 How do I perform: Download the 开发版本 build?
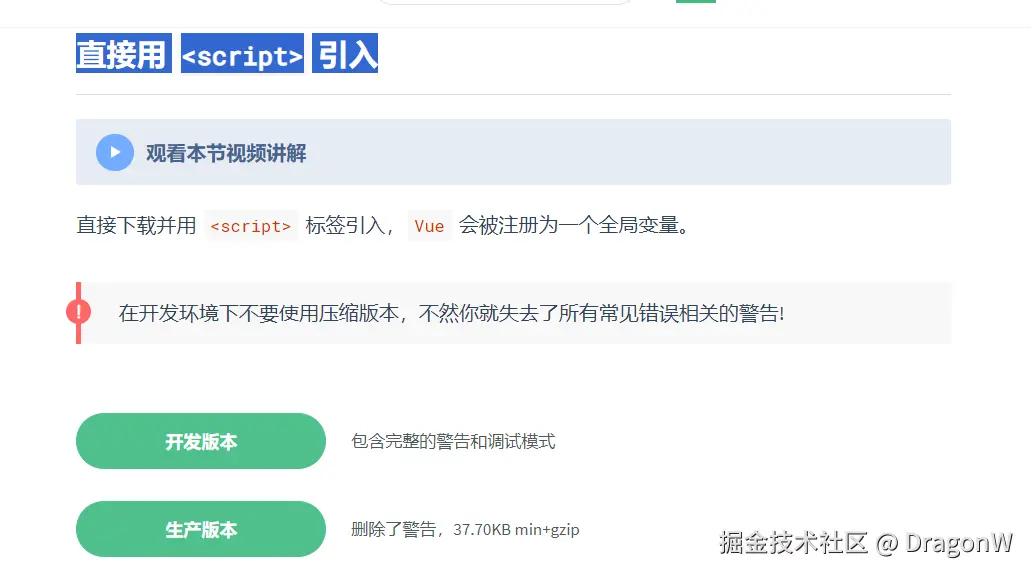pyautogui.click(x=201, y=441)
